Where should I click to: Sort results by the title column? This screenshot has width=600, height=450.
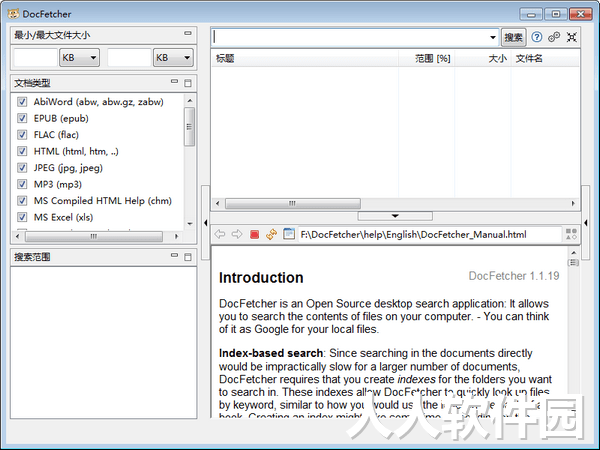point(305,58)
